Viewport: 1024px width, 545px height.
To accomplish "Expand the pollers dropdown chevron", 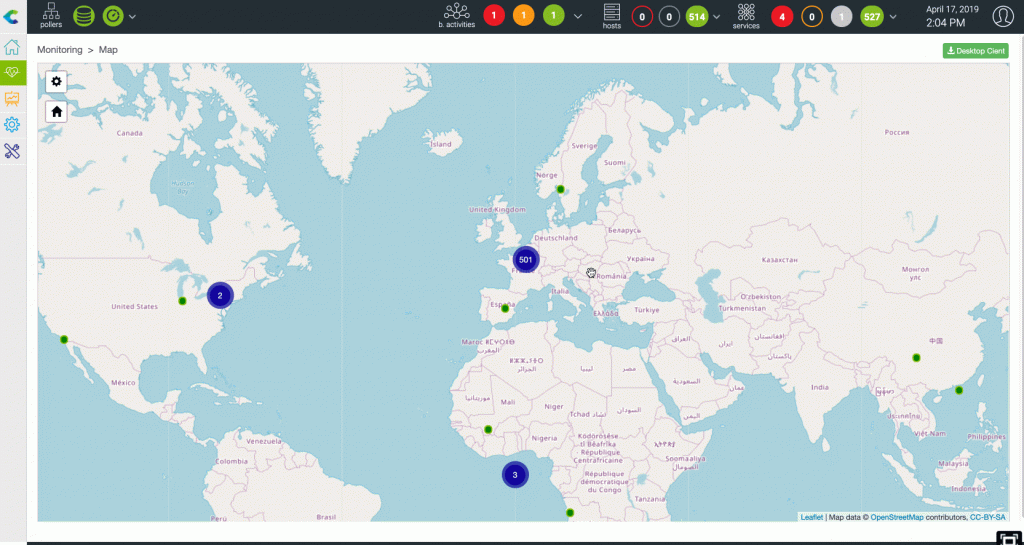I will click(132, 16).
